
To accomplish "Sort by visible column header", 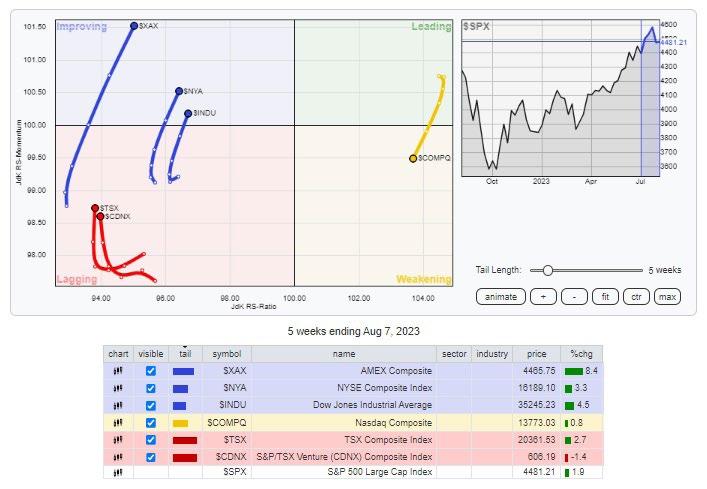I will point(151,354).
